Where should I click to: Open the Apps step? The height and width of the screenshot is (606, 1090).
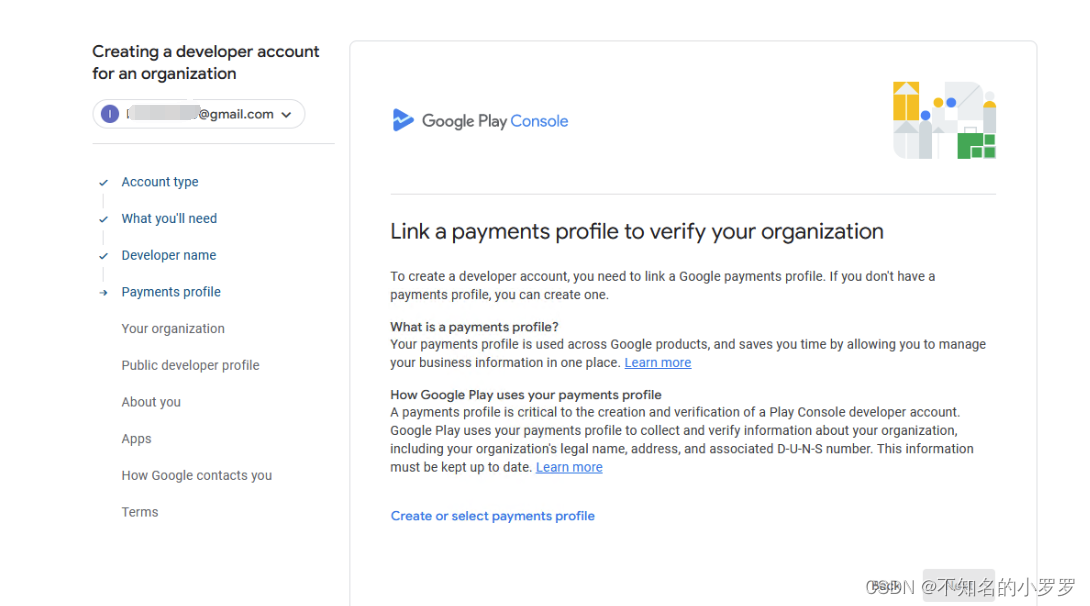(x=136, y=439)
